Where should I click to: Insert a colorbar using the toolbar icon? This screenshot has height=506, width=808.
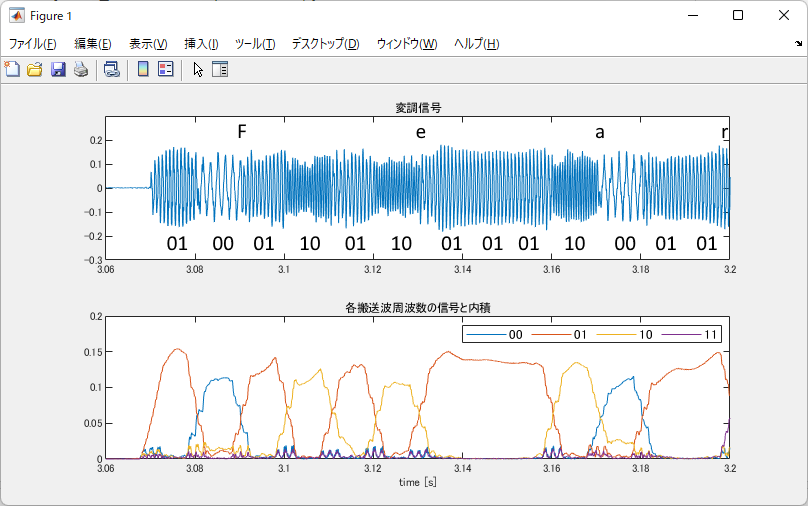click(143, 69)
